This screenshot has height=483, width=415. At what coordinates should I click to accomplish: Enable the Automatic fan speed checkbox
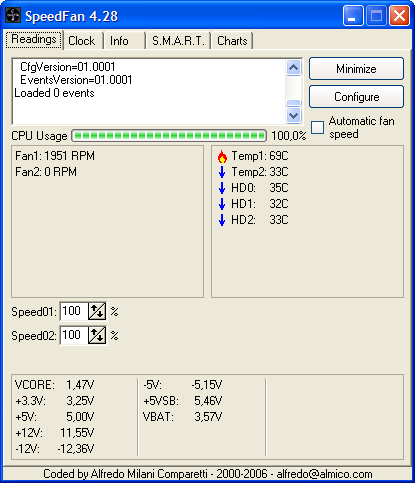click(x=317, y=127)
